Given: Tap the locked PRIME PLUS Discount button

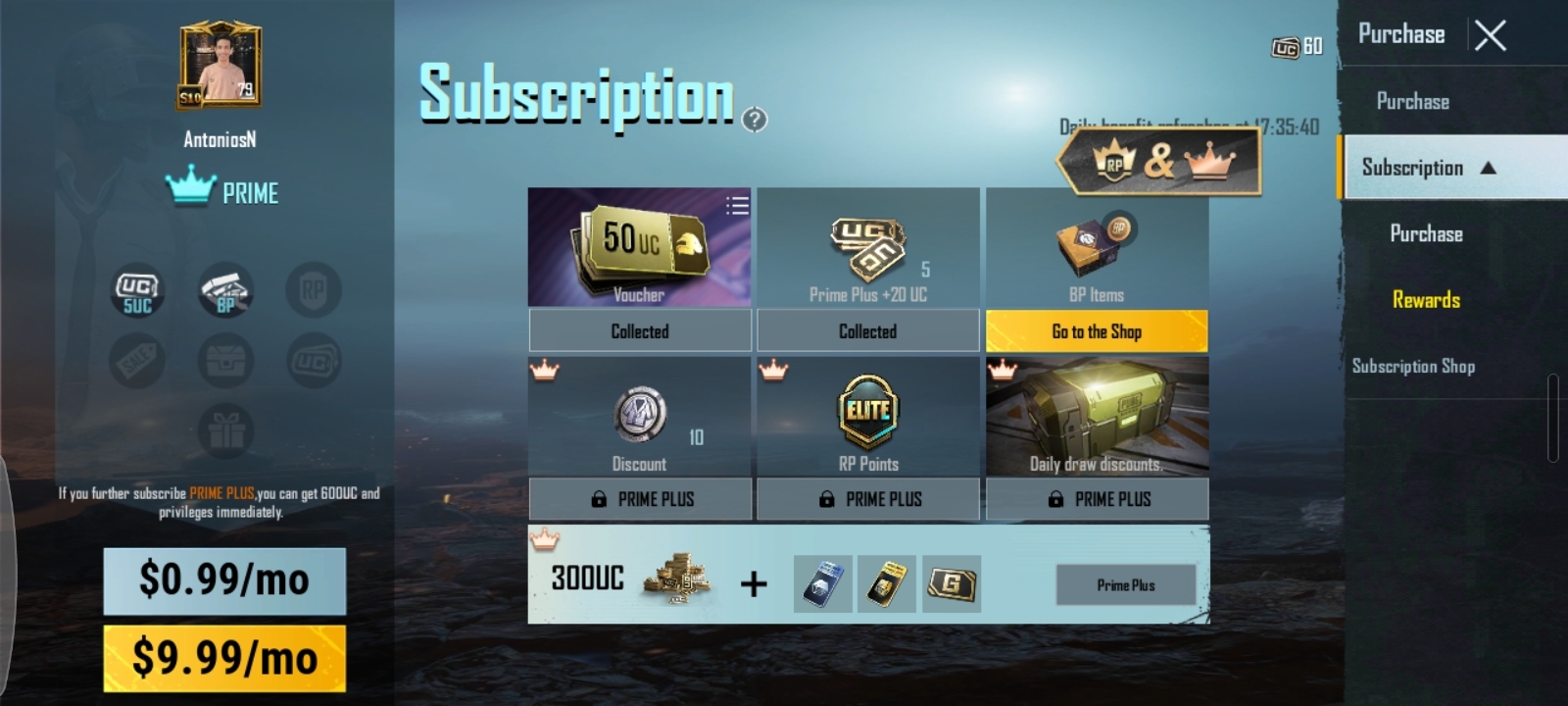Looking at the screenshot, I should pyautogui.click(x=640, y=499).
